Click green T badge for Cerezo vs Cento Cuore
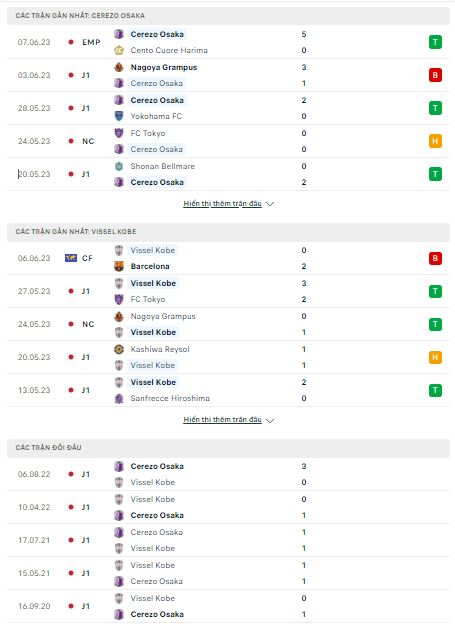The height and width of the screenshot is (629, 455). pyautogui.click(x=435, y=42)
